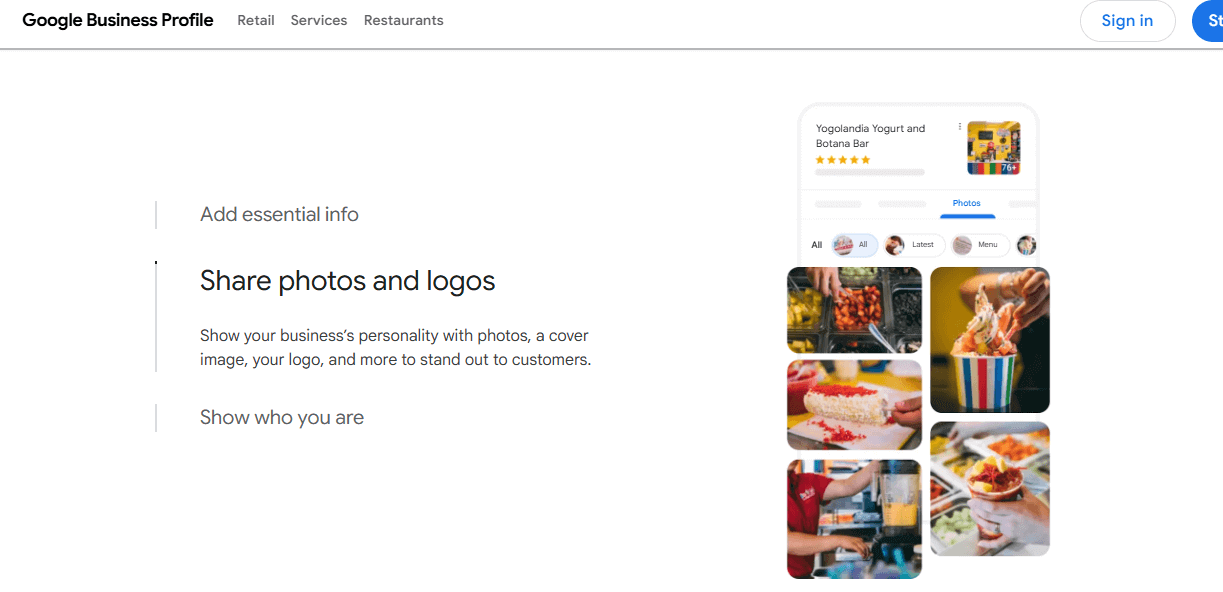Open the Restaurants menu item
The image size is (1223, 592).
(x=403, y=20)
